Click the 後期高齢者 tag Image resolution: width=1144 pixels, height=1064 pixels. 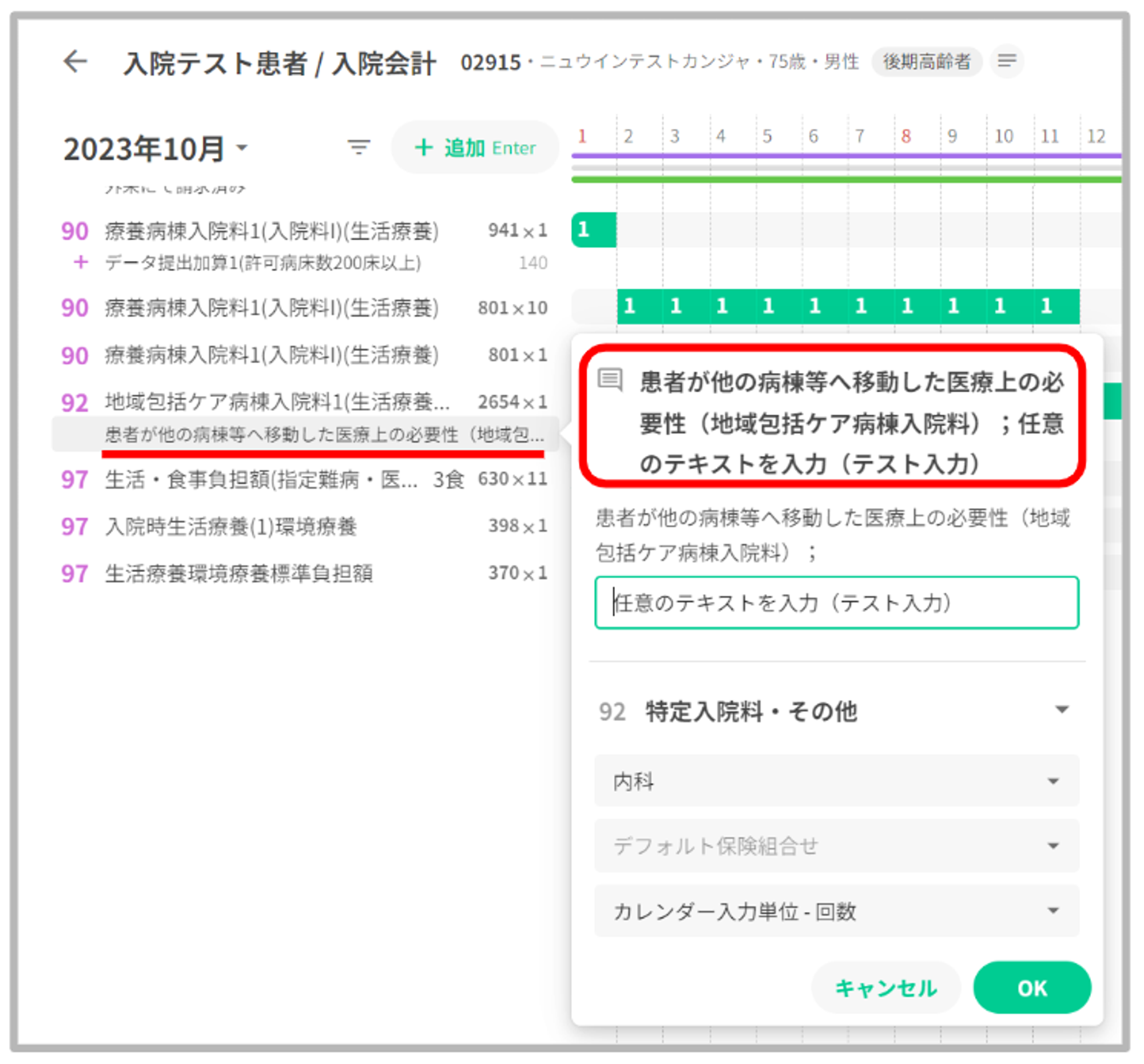(x=927, y=61)
